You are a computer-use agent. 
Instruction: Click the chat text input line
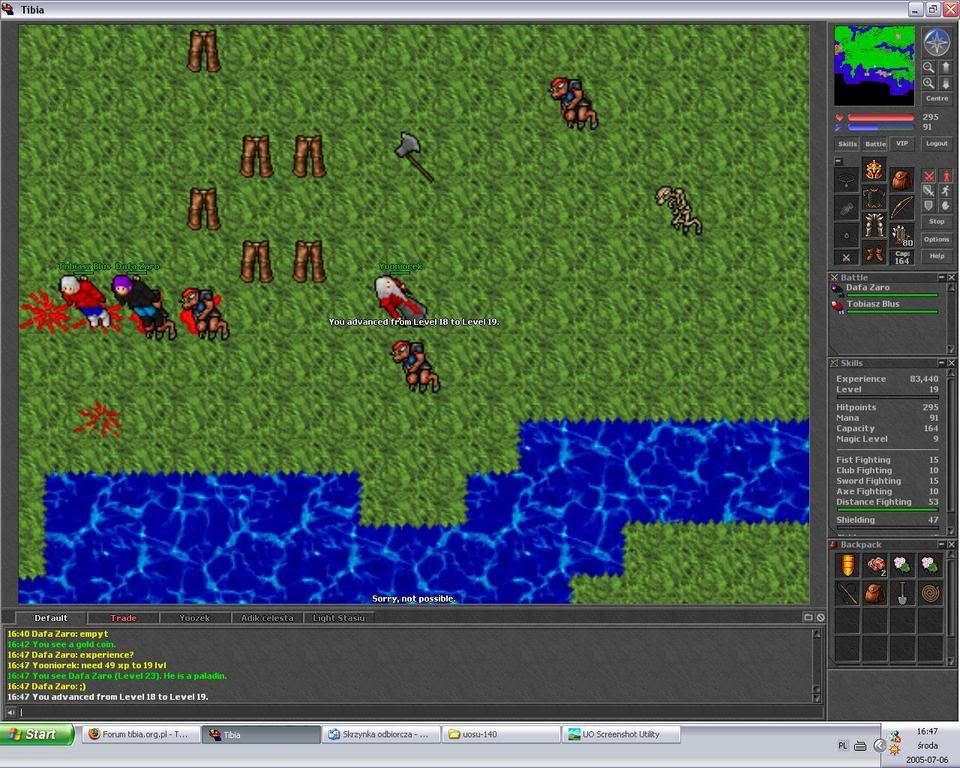coord(421,712)
